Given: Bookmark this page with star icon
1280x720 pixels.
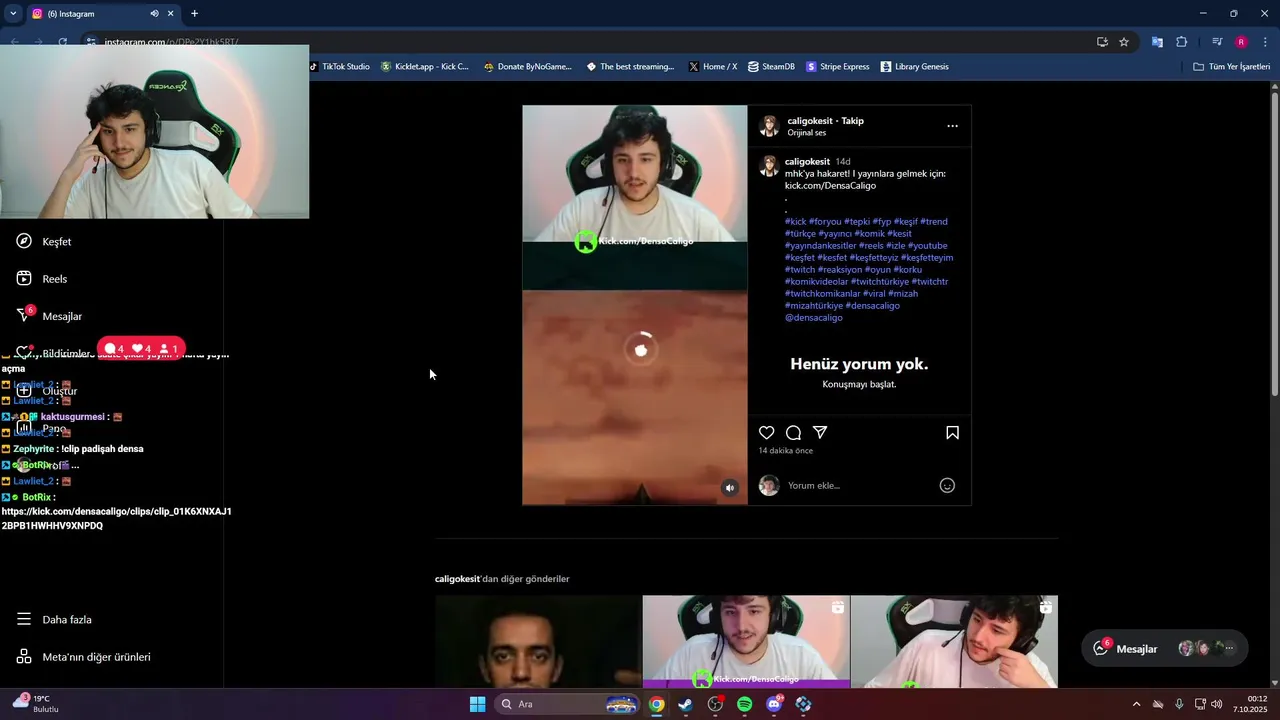Looking at the screenshot, I should click(x=1124, y=42).
